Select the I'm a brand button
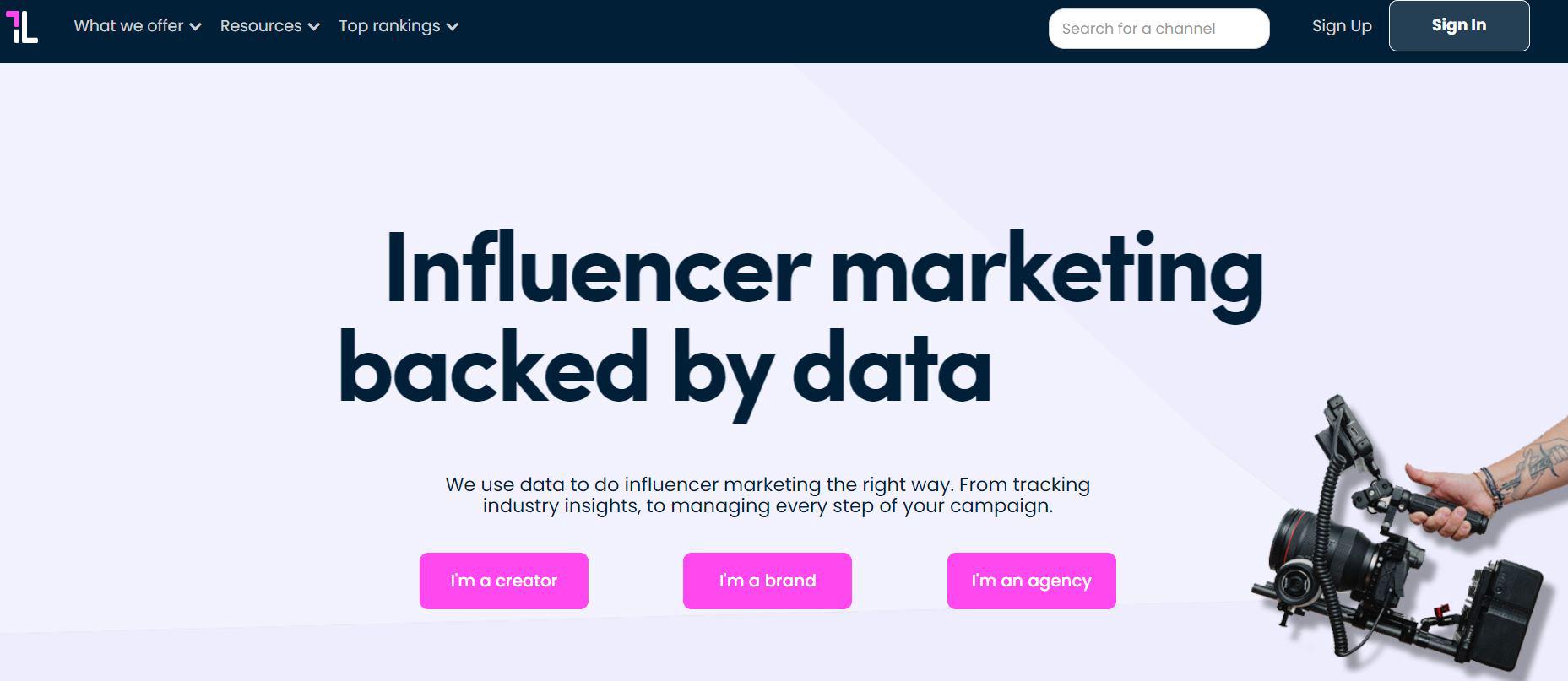 pyautogui.click(x=767, y=581)
